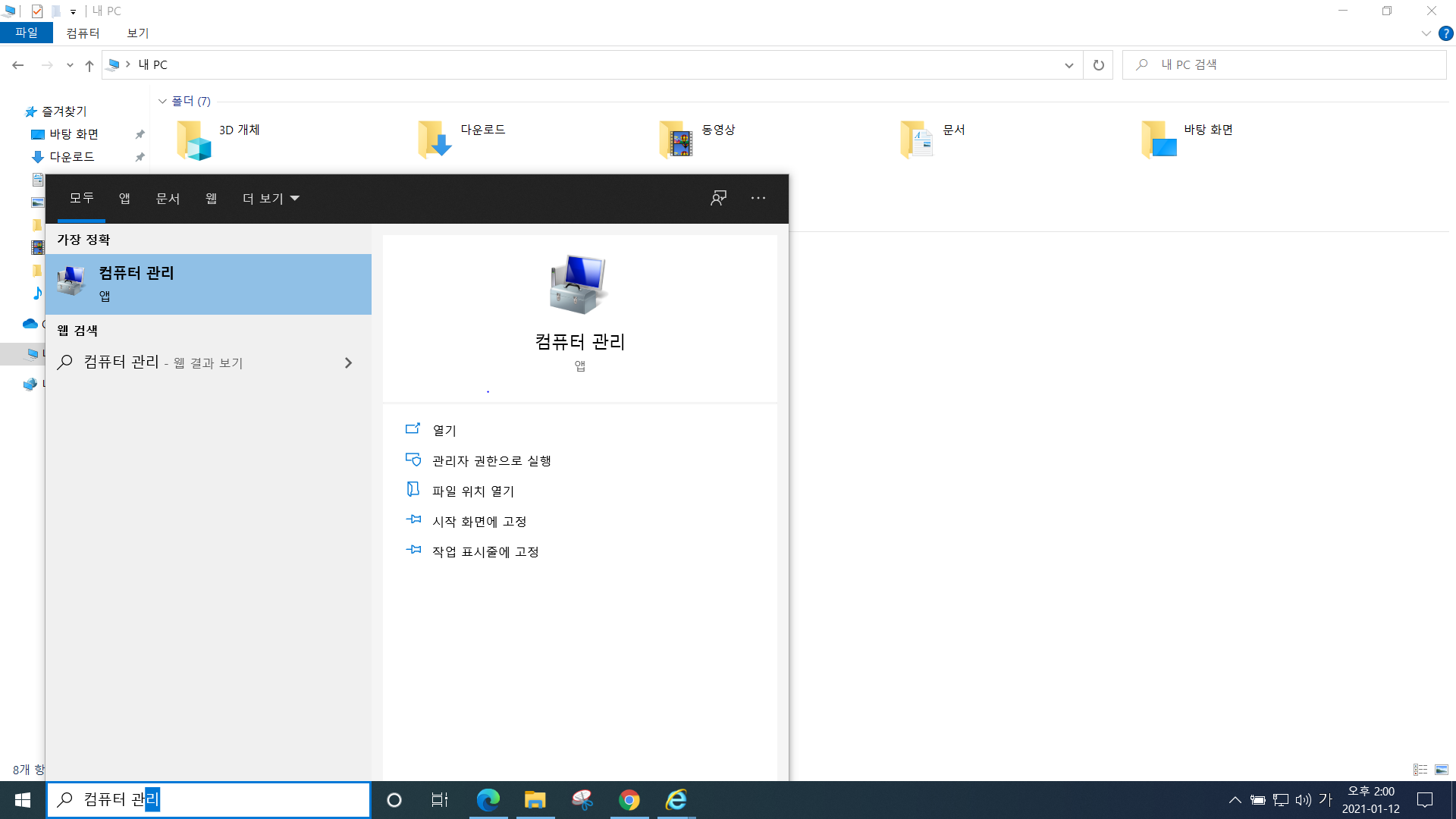Open the three-dots options menu in search panel
This screenshot has height=819, width=1456.
point(758,198)
